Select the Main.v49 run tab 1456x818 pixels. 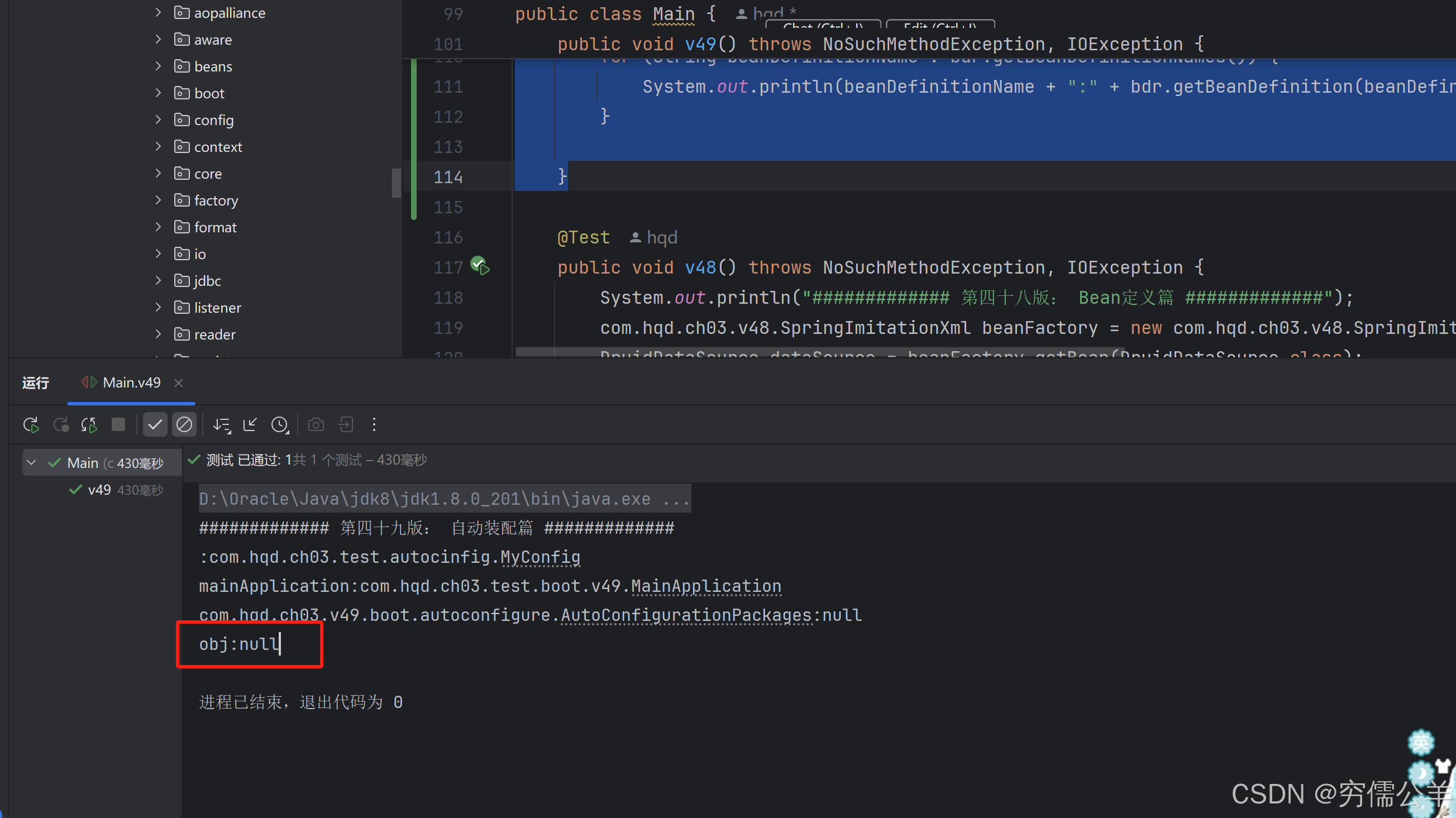[131, 382]
